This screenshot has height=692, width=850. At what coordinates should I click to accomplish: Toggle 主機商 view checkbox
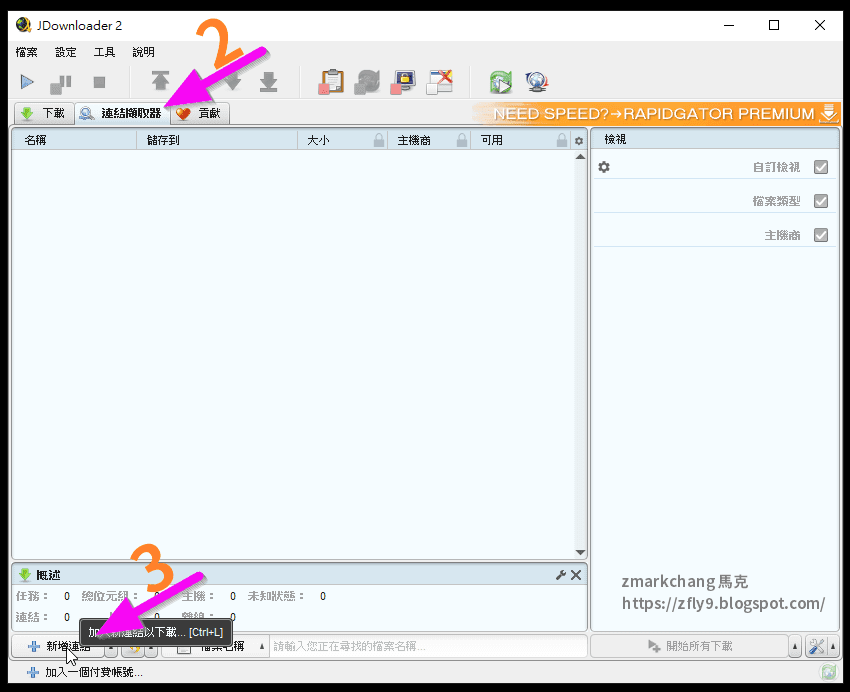coord(821,235)
